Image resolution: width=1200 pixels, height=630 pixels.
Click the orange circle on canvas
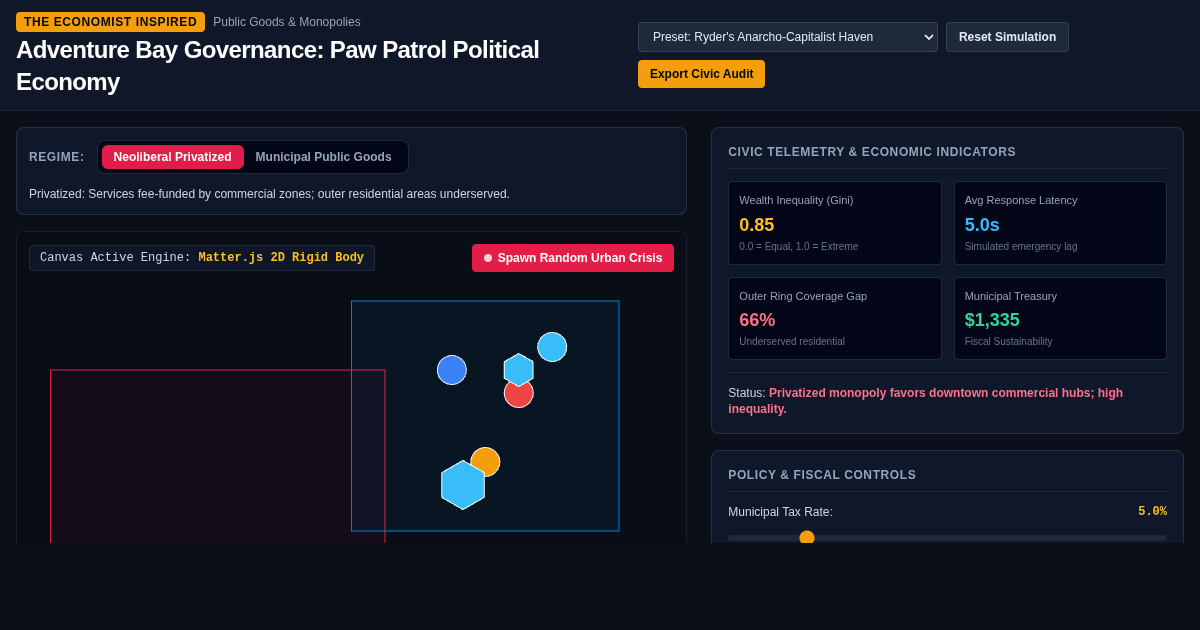pyautogui.click(x=486, y=460)
